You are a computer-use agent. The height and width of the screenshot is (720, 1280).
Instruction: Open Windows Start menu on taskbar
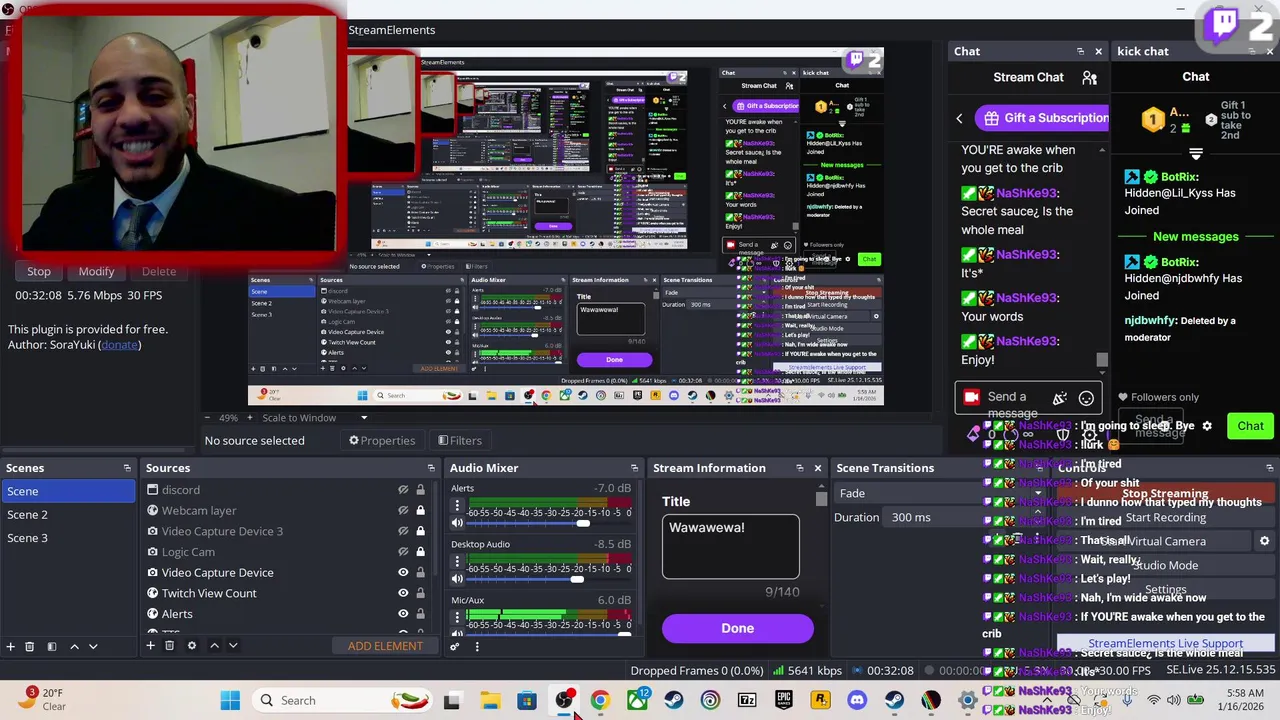[230, 700]
